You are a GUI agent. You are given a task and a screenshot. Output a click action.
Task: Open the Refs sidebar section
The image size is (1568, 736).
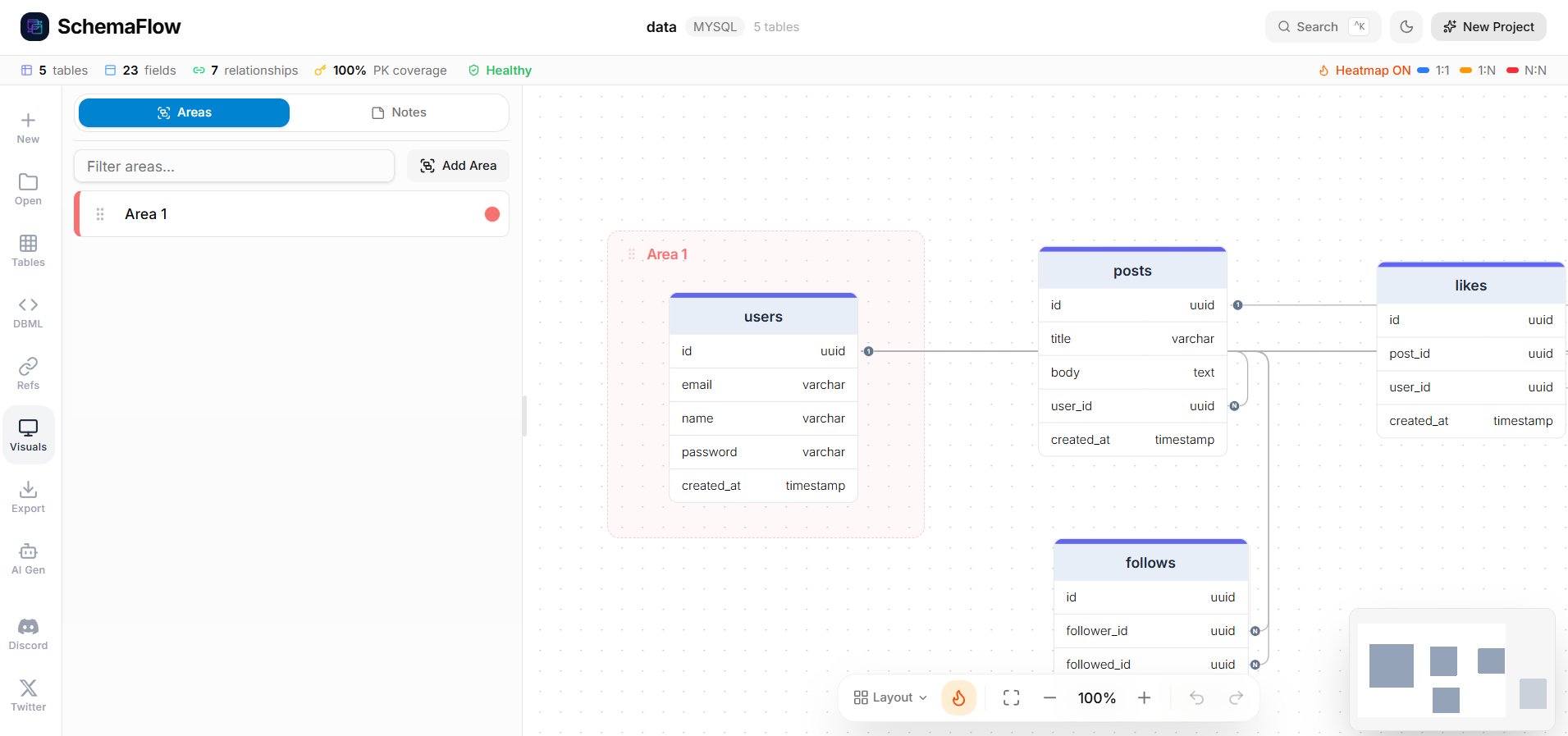pyautogui.click(x=28, y=373)
